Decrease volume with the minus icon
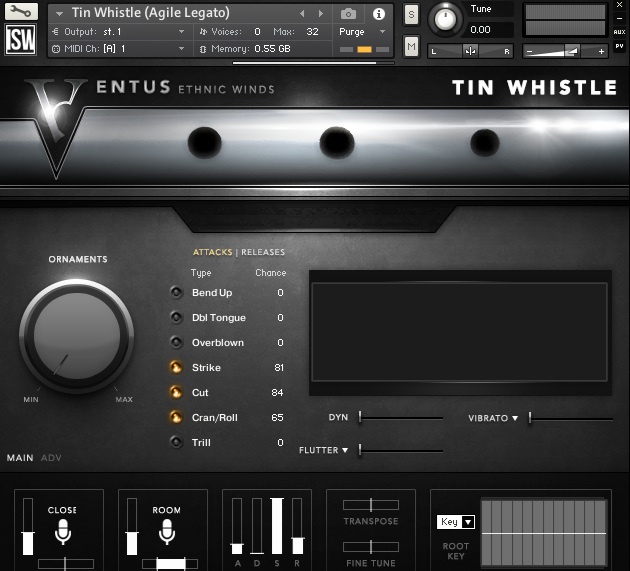Screen dimensions: 630x571 coord(530,51)
